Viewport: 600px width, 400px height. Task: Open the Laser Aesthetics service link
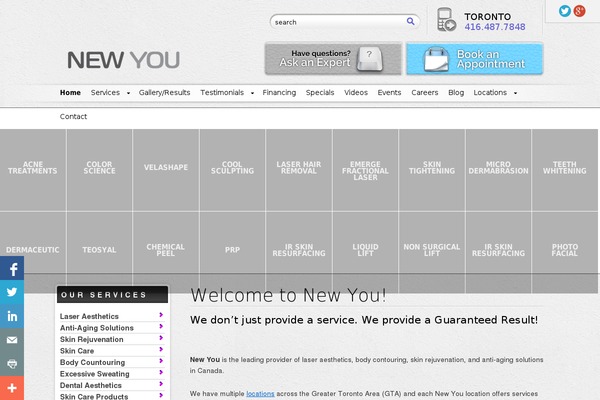point(89,316)
